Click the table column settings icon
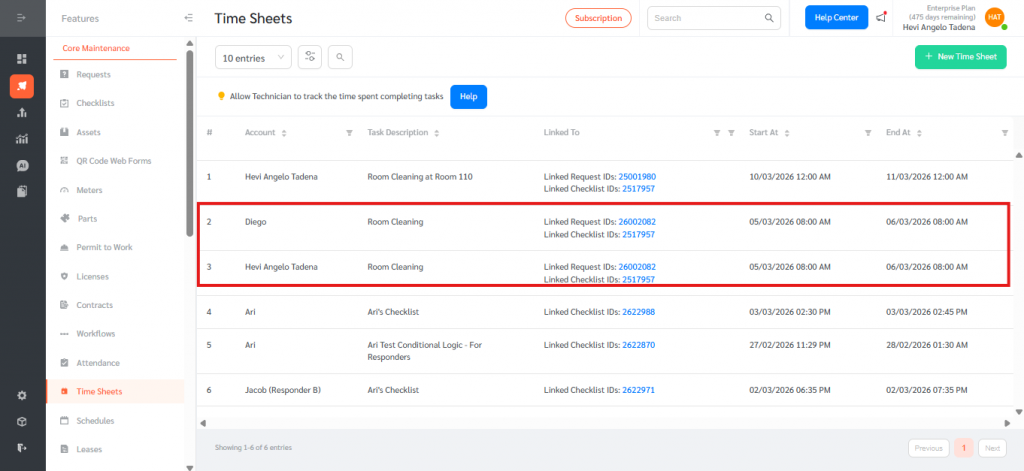Viewport: 1024px width, 471px height. pos(310,58)
